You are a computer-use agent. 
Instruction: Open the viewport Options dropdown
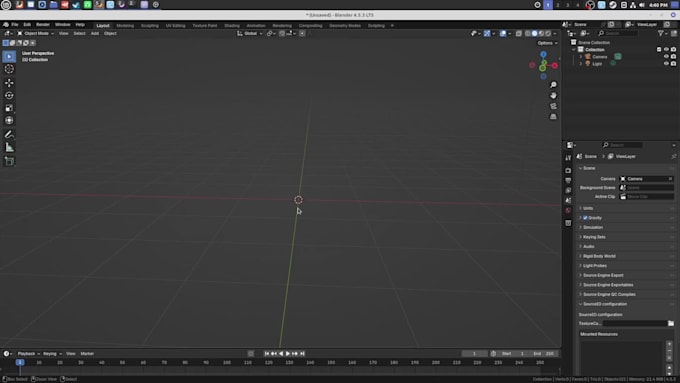click(547, 43)
